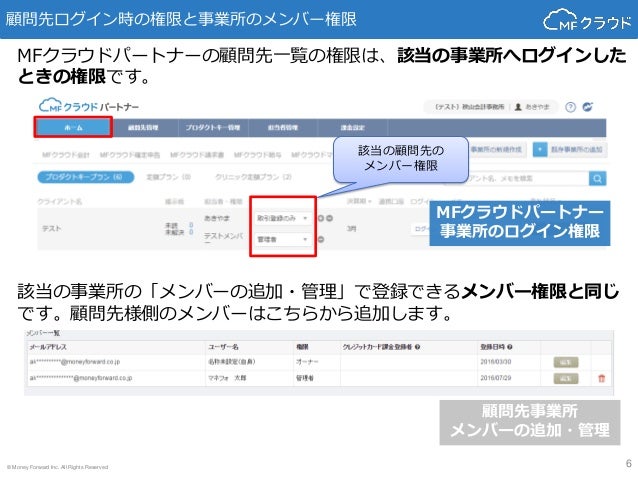Select the MFクラウド会計 sub-tab
This screenshot has height=479, width=638.
point(66,155)
